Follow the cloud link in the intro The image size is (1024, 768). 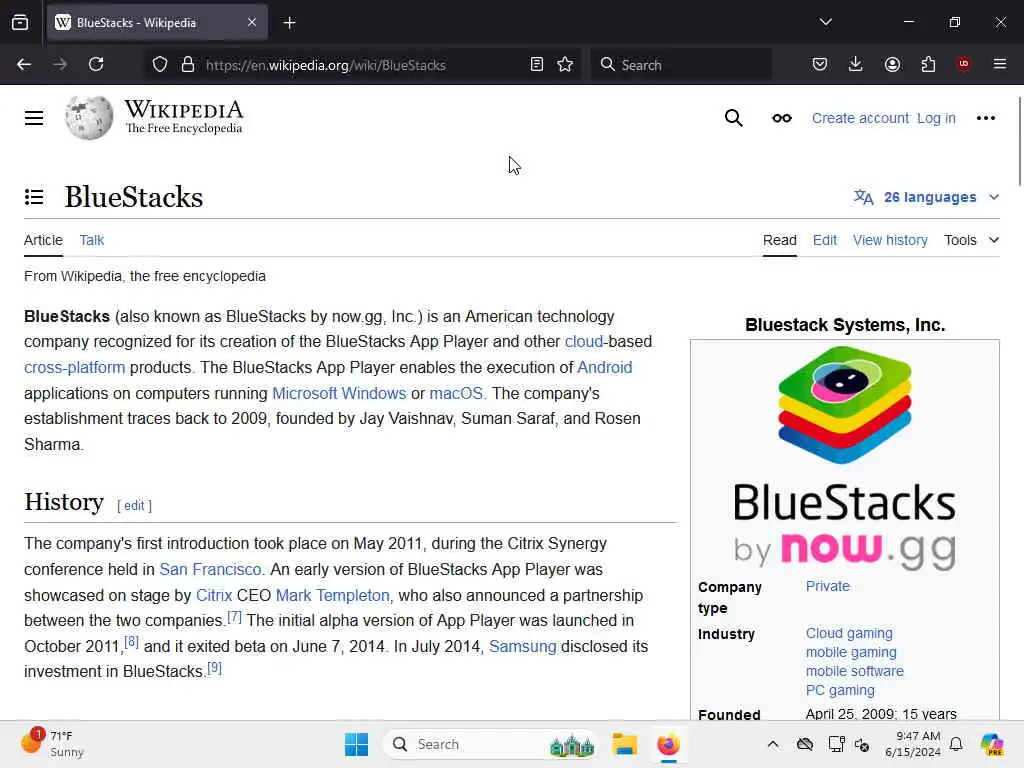click(584, 342)
